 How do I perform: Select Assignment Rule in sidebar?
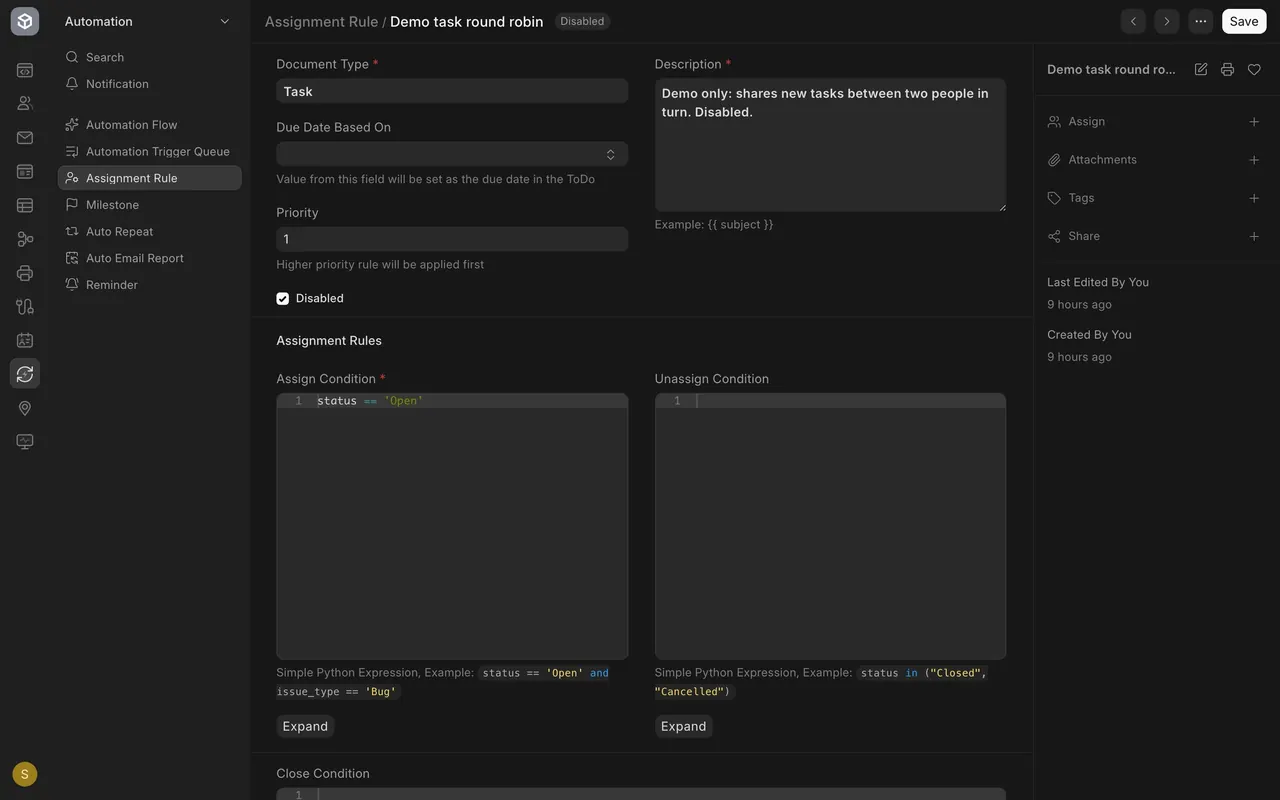(x=150, y=178)
